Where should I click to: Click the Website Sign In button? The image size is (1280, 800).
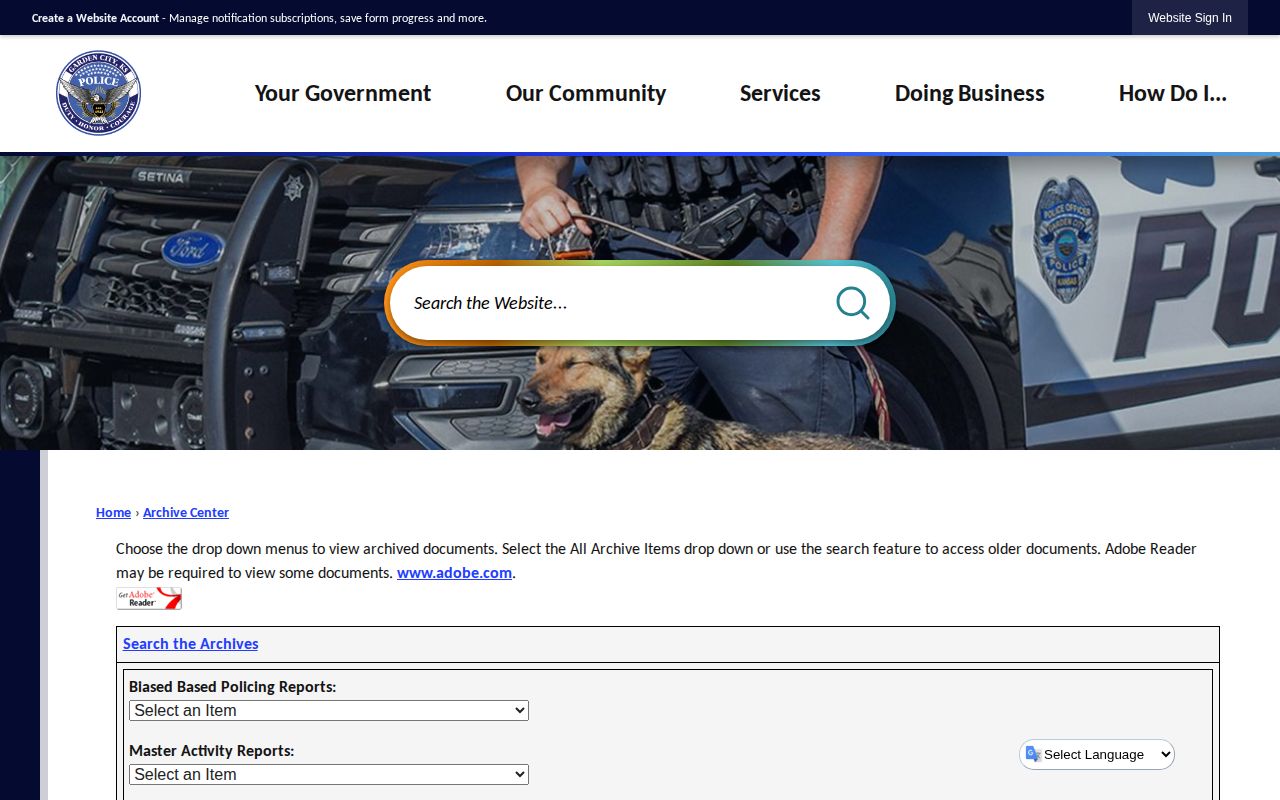1190,18
